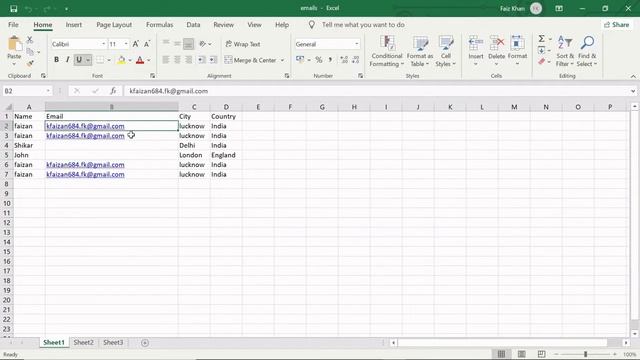Toggle the Bottom Align button
The width and height of the screenshot is (640, 360).
189,43
